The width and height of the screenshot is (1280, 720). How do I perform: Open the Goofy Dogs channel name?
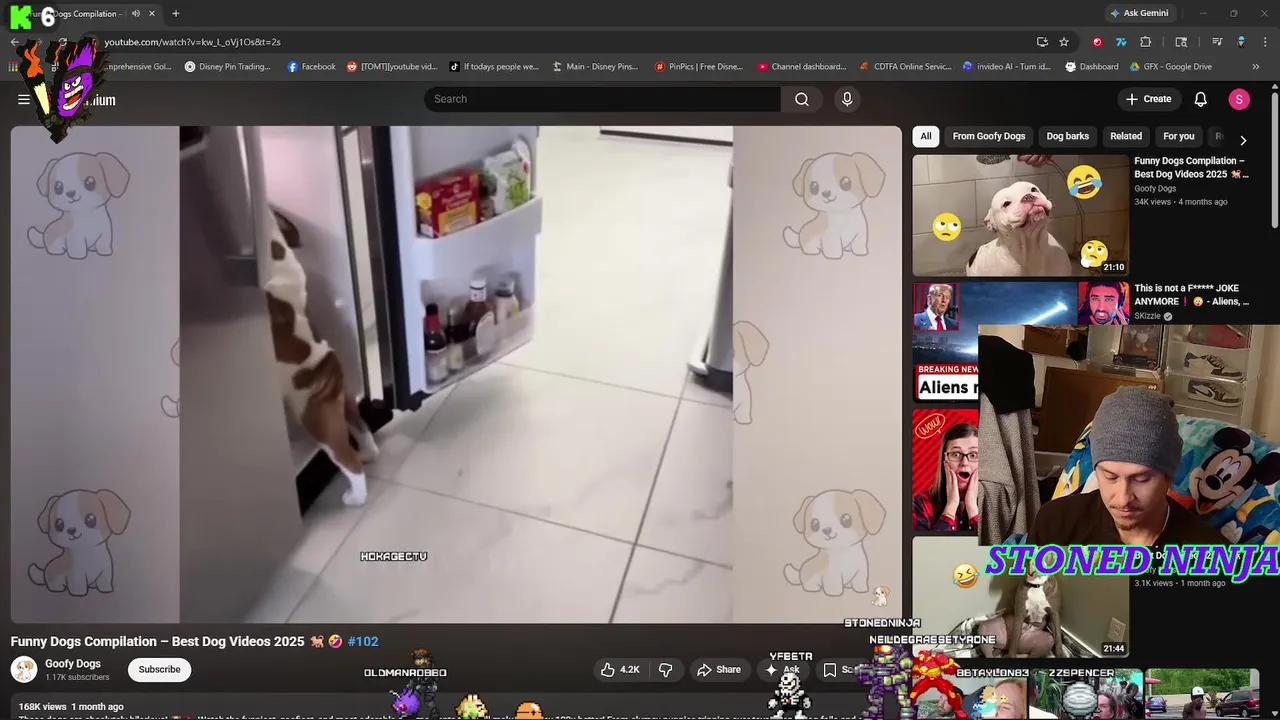(73, 664)
